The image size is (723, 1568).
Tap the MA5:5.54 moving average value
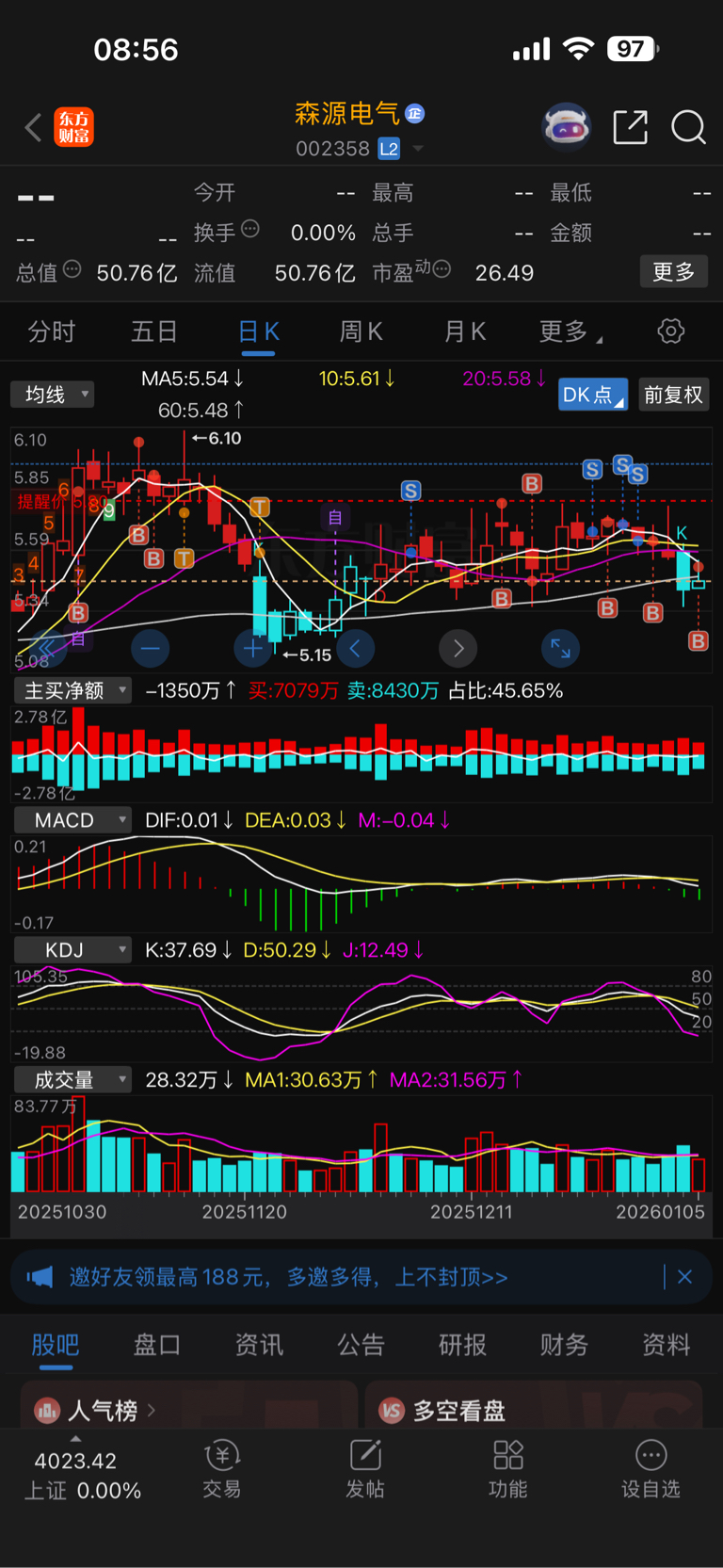193,379
